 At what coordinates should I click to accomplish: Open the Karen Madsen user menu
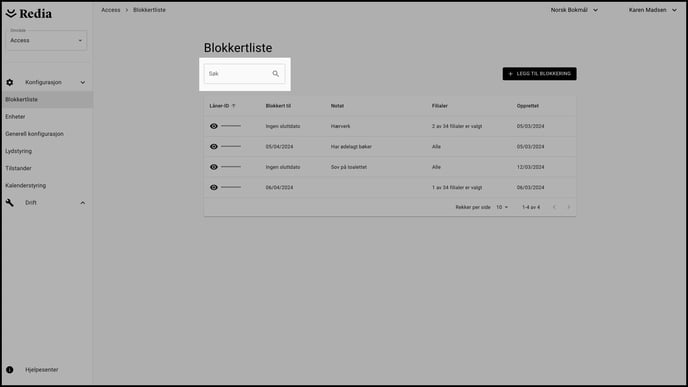point(652,10)
